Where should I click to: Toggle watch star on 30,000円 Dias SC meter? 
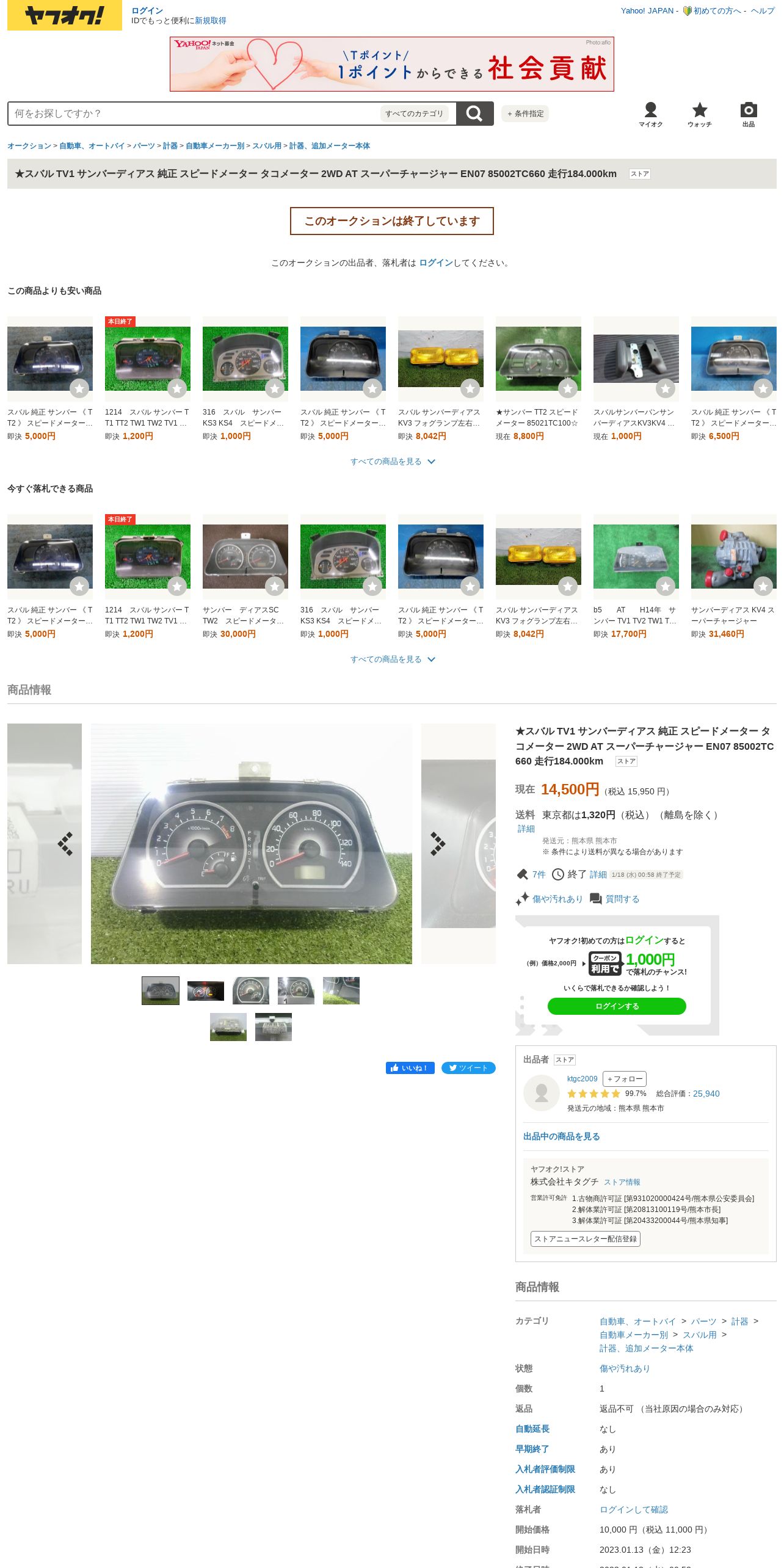275,586
